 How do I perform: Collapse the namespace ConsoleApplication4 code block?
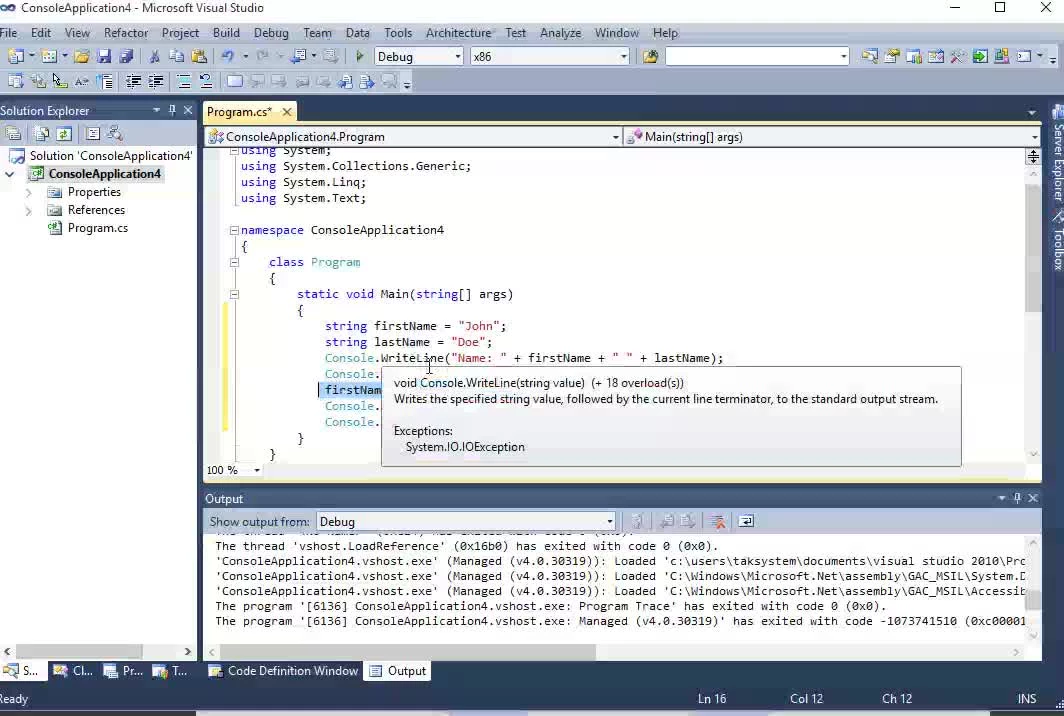tap(234, 230)
